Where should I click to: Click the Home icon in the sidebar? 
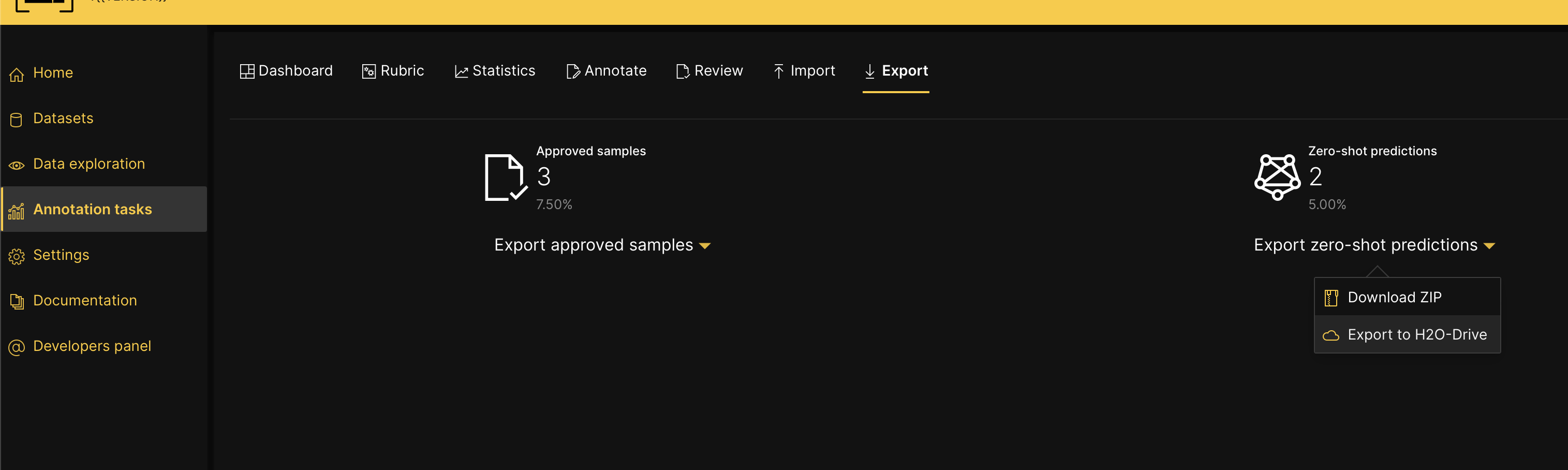(x=17, y=73)
